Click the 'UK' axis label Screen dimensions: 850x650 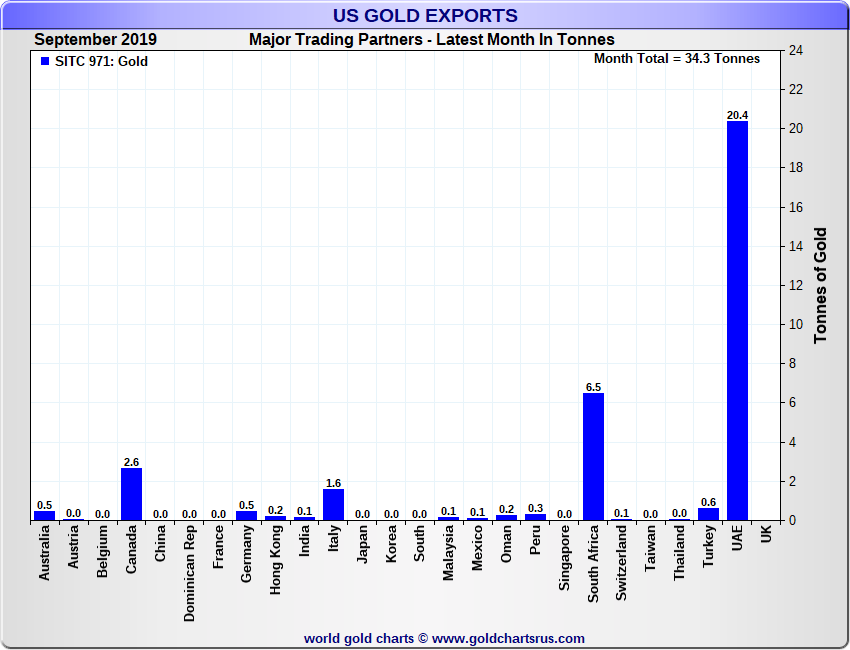[766, 534]
